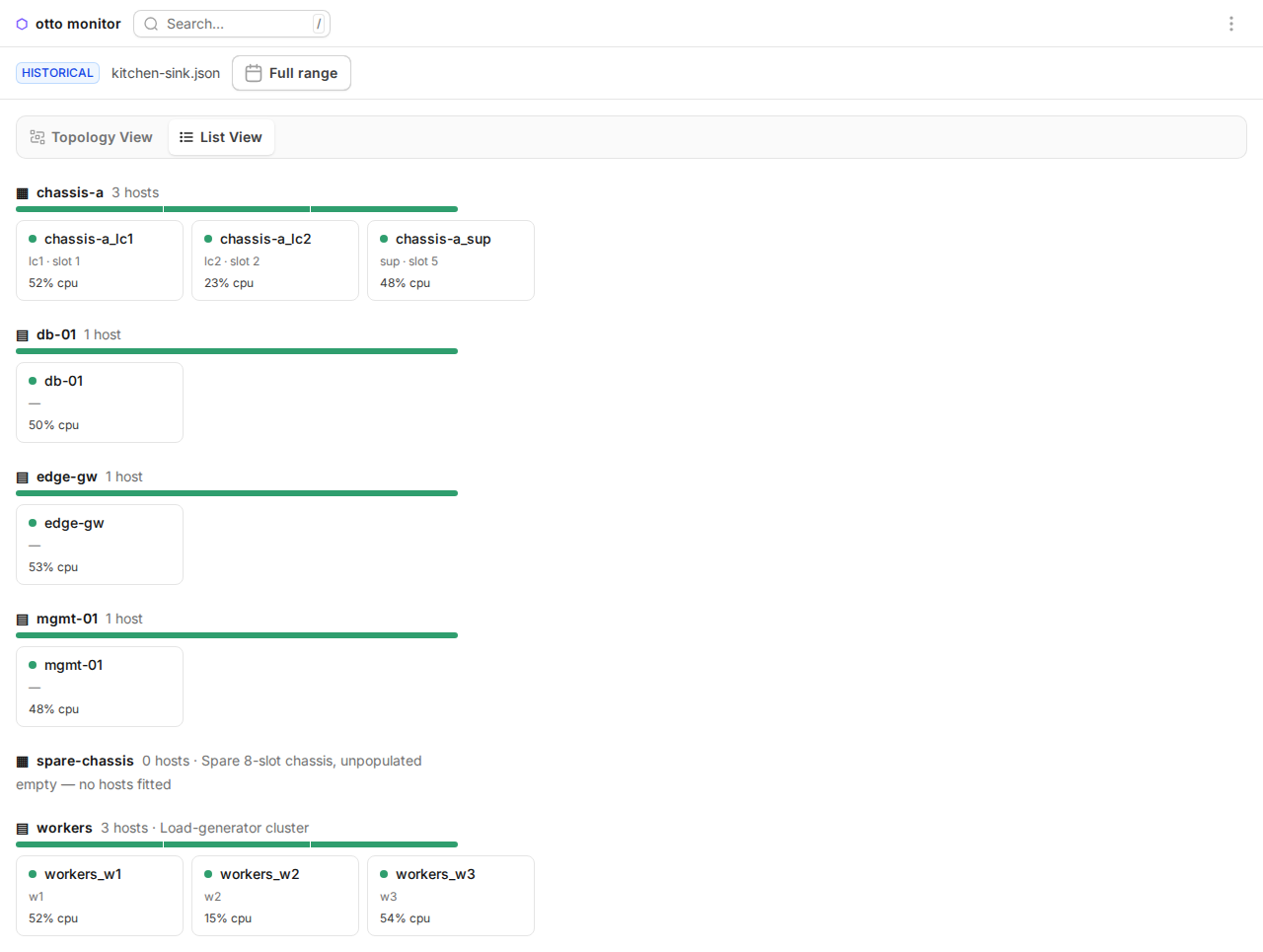Click the 'w1' label on workers_w1 card

point(37,897)
